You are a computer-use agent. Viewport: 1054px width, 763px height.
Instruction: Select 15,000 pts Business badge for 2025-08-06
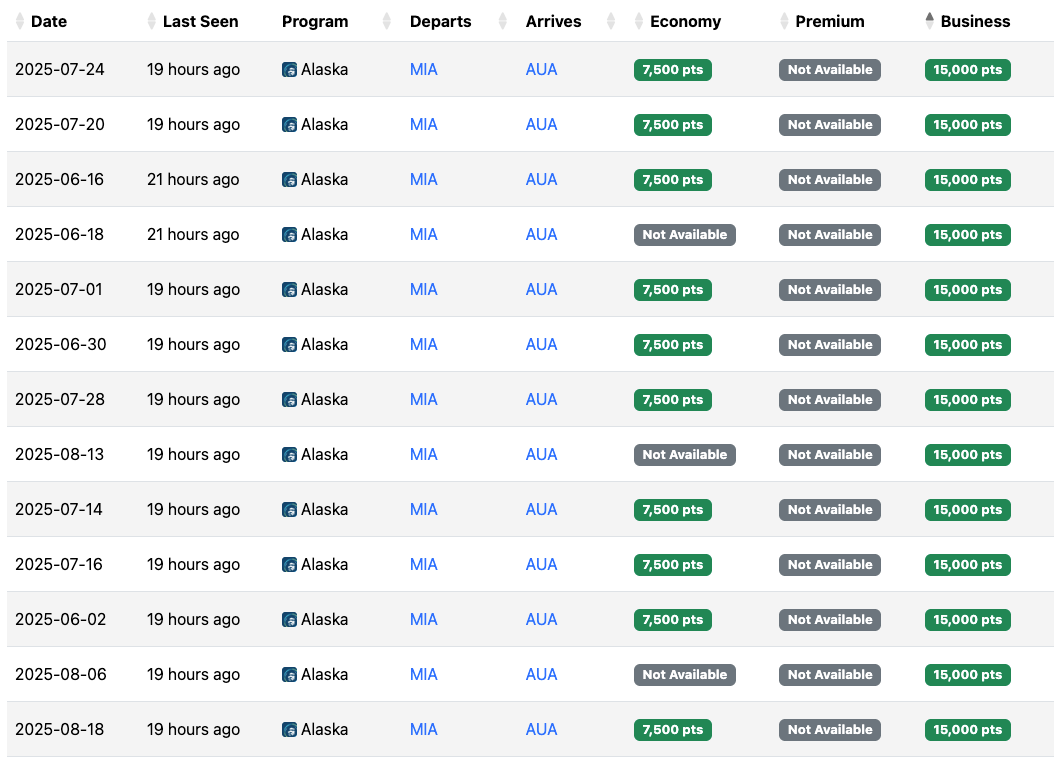[x=967, y=675]
